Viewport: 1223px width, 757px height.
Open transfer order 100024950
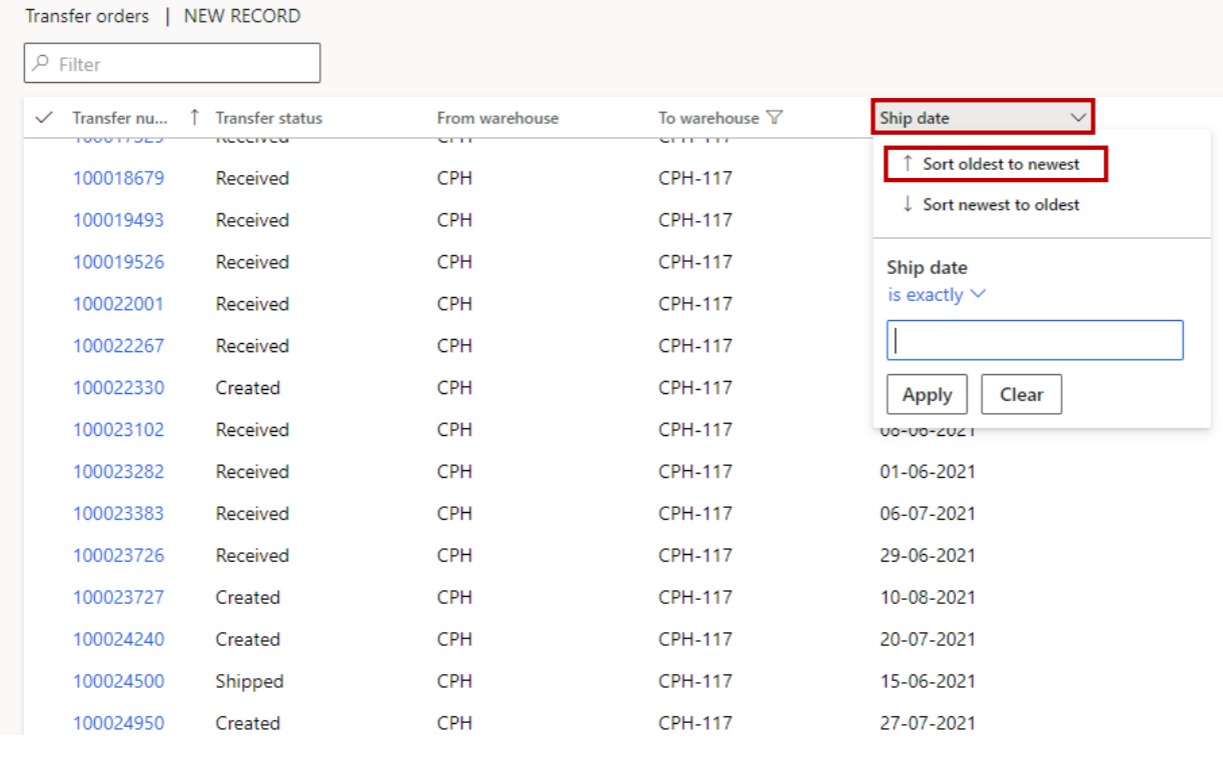(x=118, y=723)
